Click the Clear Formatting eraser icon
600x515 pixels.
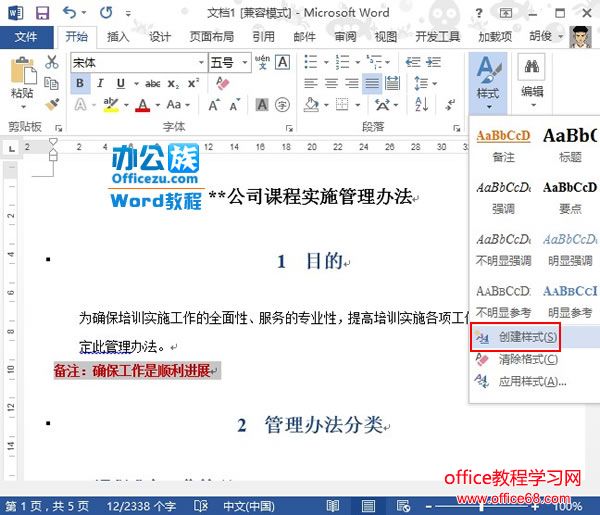click(x=222, y=83)
